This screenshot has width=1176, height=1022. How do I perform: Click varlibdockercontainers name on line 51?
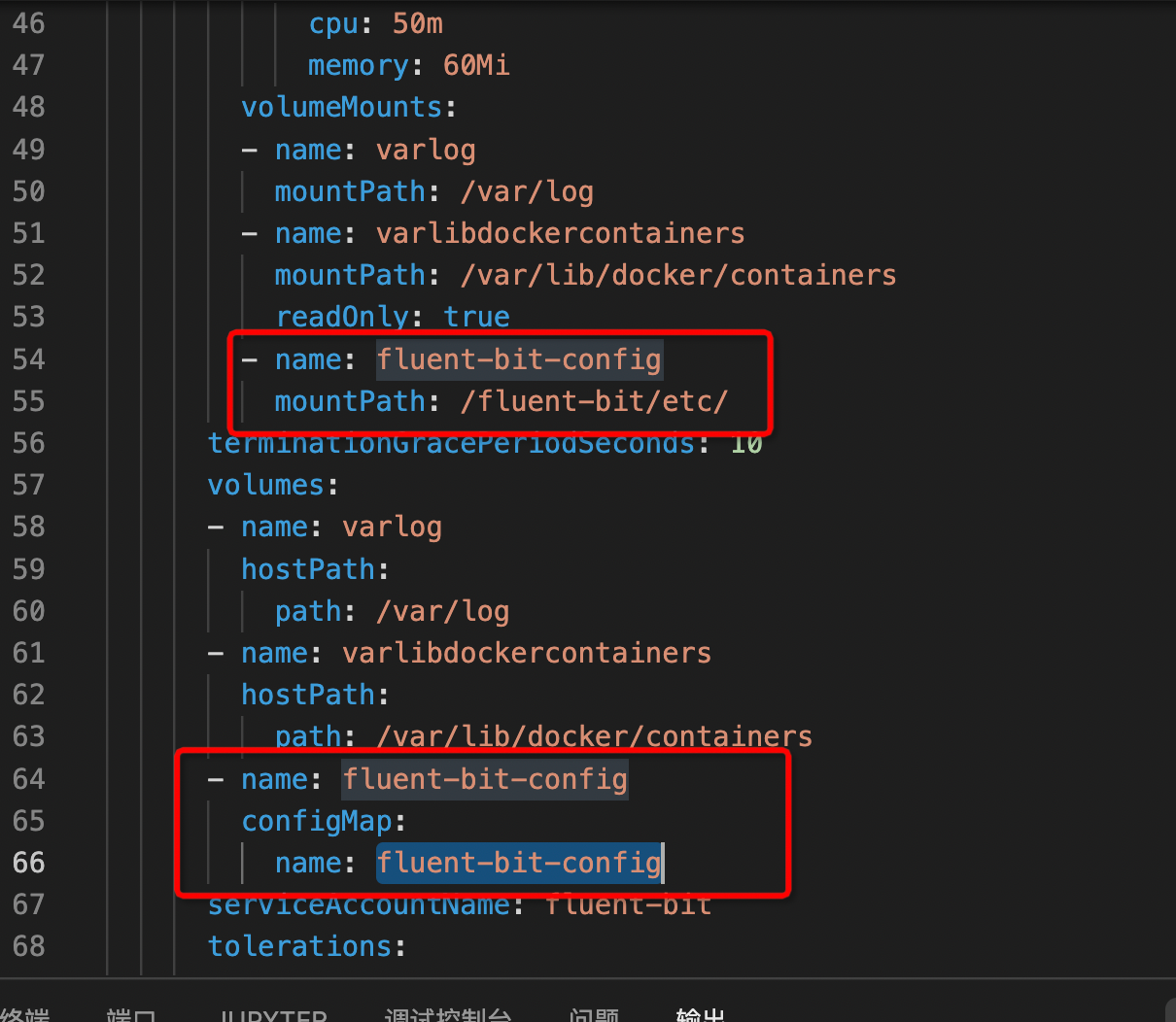560,233
